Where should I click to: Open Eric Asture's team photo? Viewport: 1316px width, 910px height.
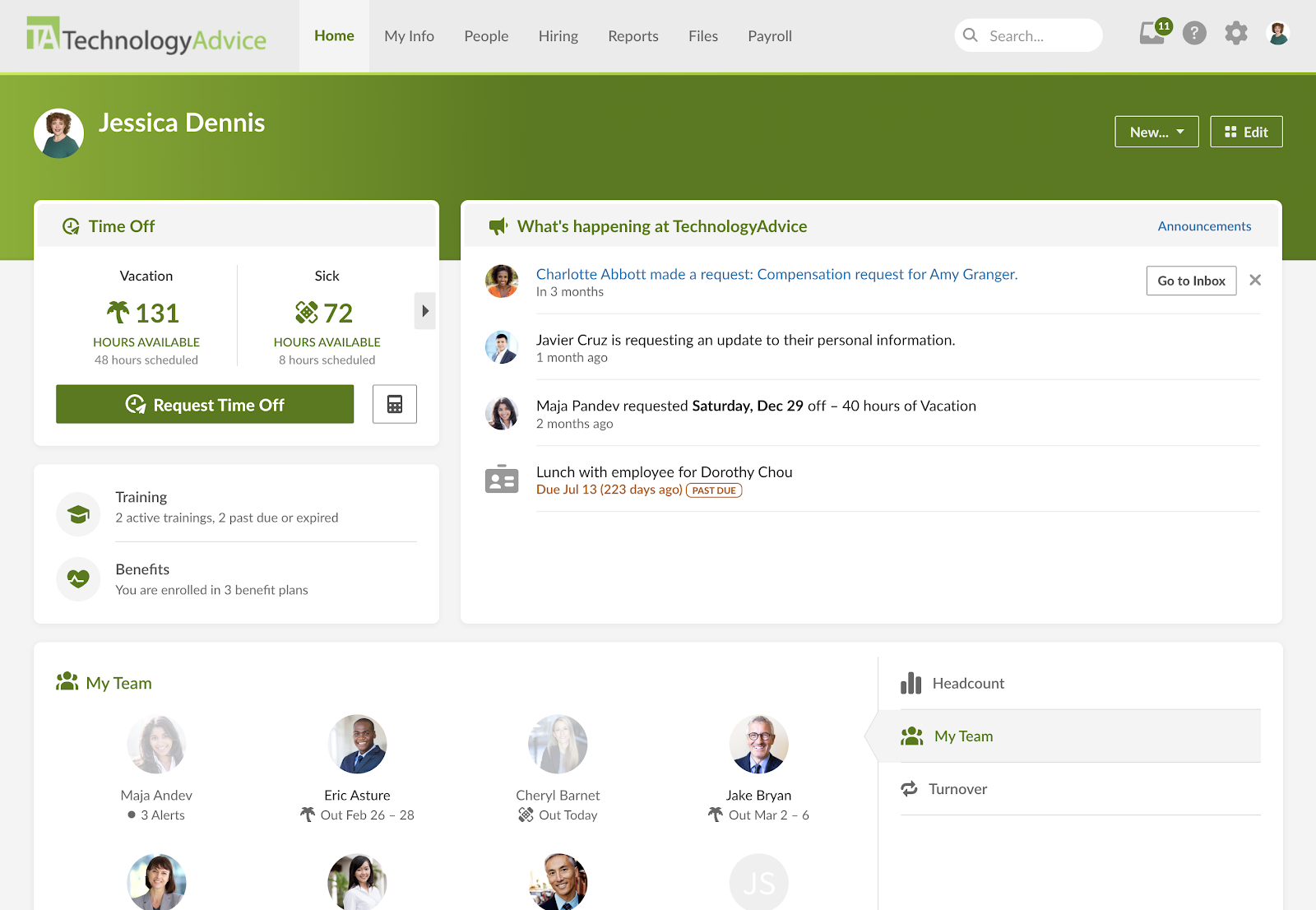357,744
